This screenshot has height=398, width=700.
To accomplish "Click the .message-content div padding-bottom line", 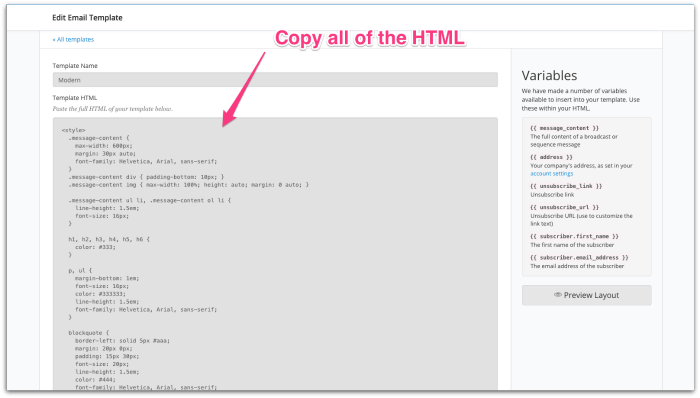I will tap(146, 177).
